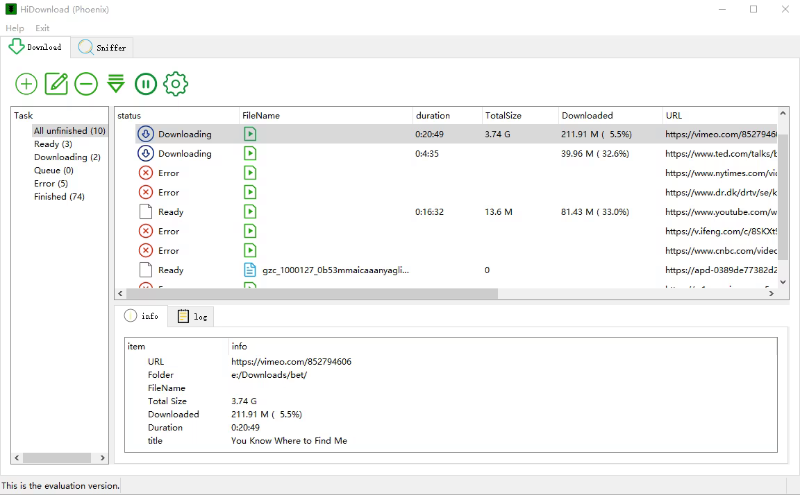Click the red error icon for nytimes row
This screenshot has width=800, height=495.
pyautogui.click(x=146, y=173)
